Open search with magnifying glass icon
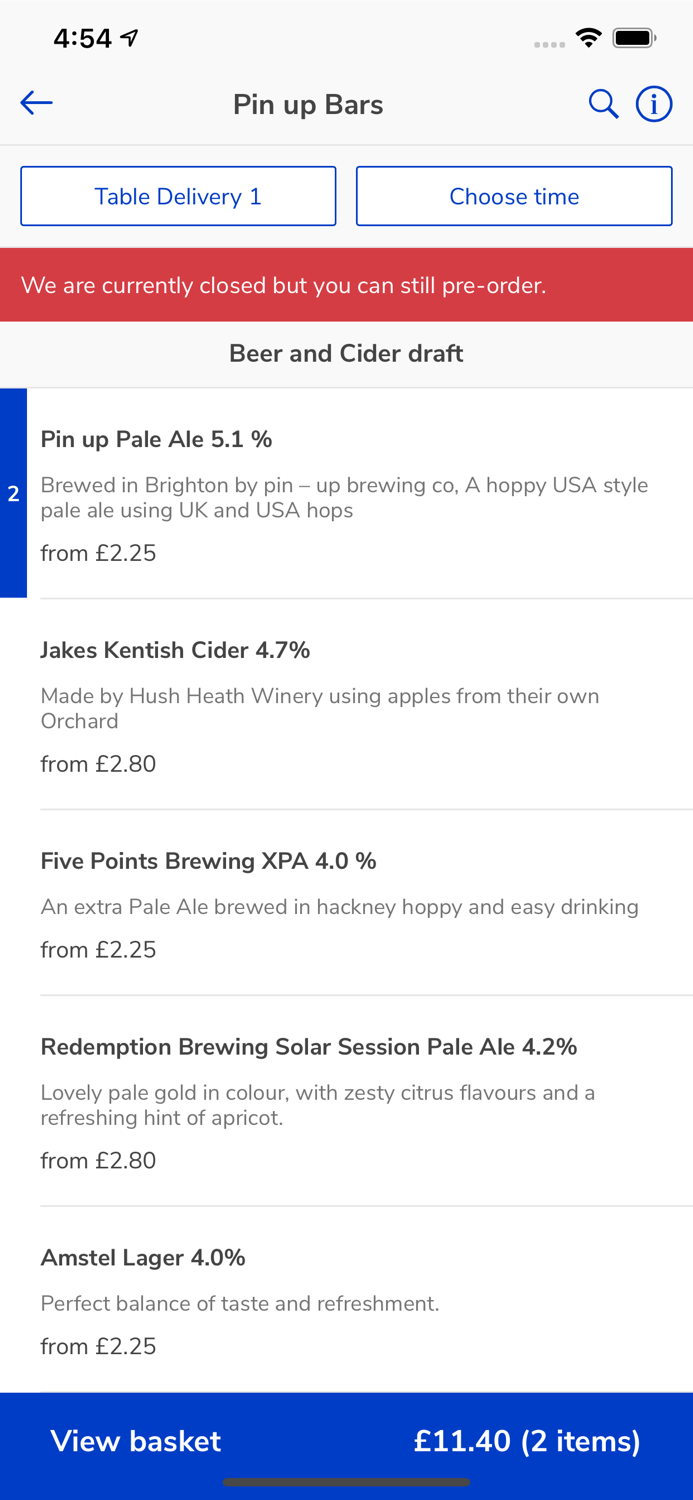The height and width of the screenshot is (1500, 693). (603, 103)
